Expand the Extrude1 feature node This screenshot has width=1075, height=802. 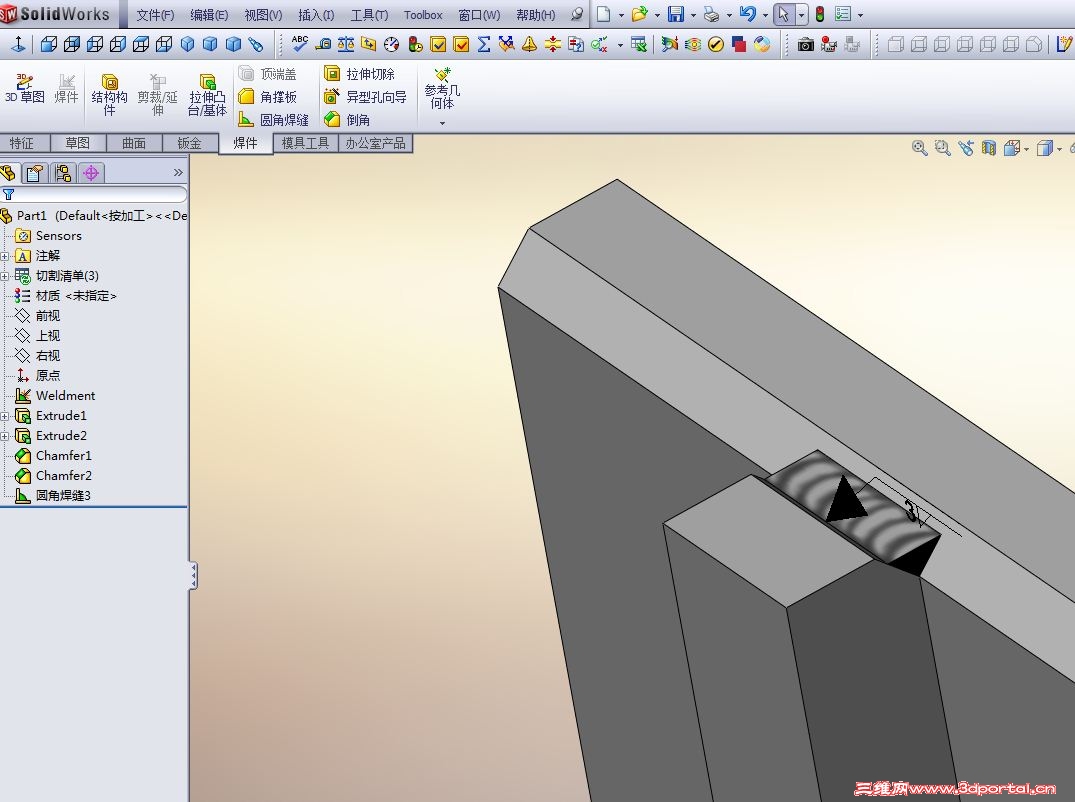tap(5, 416)
